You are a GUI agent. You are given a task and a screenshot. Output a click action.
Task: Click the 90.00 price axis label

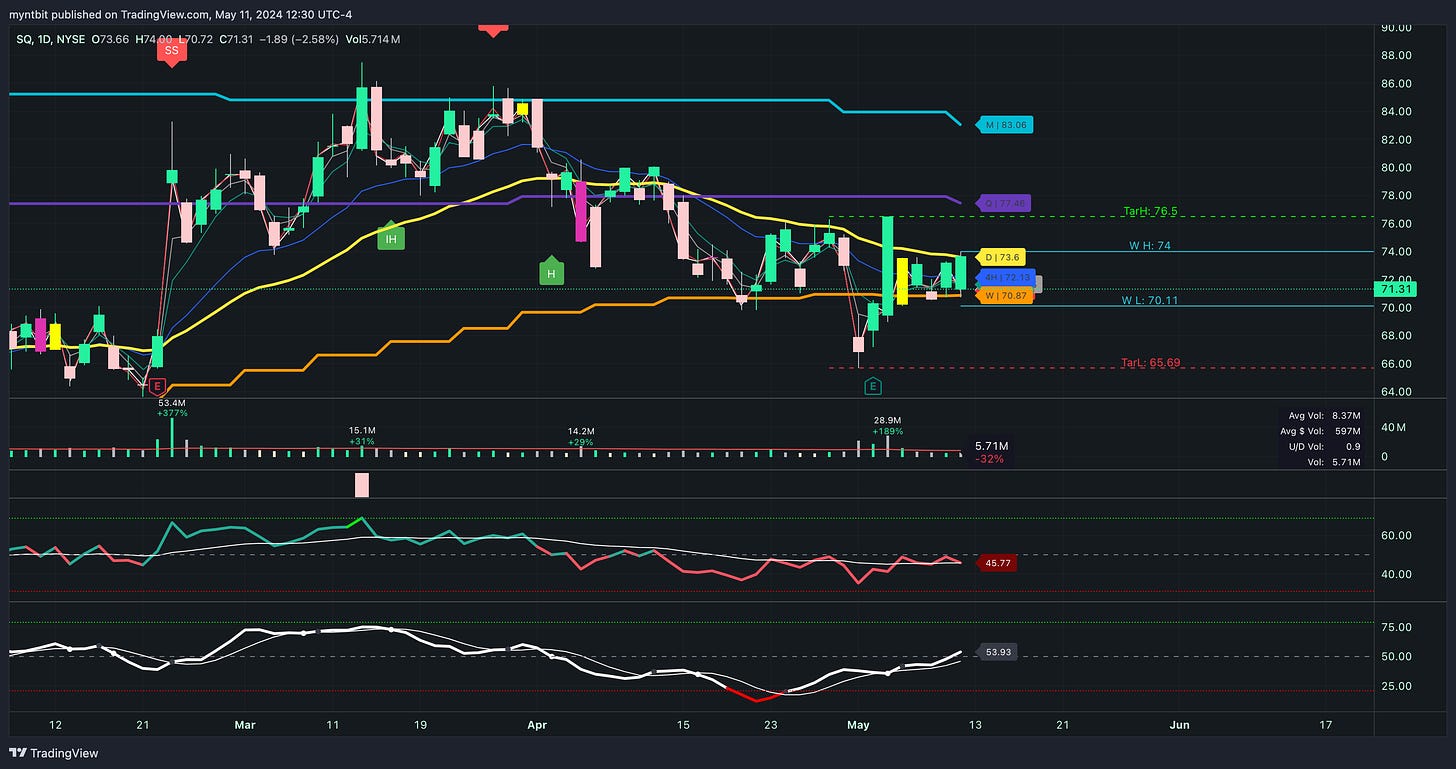(1396, 27)
